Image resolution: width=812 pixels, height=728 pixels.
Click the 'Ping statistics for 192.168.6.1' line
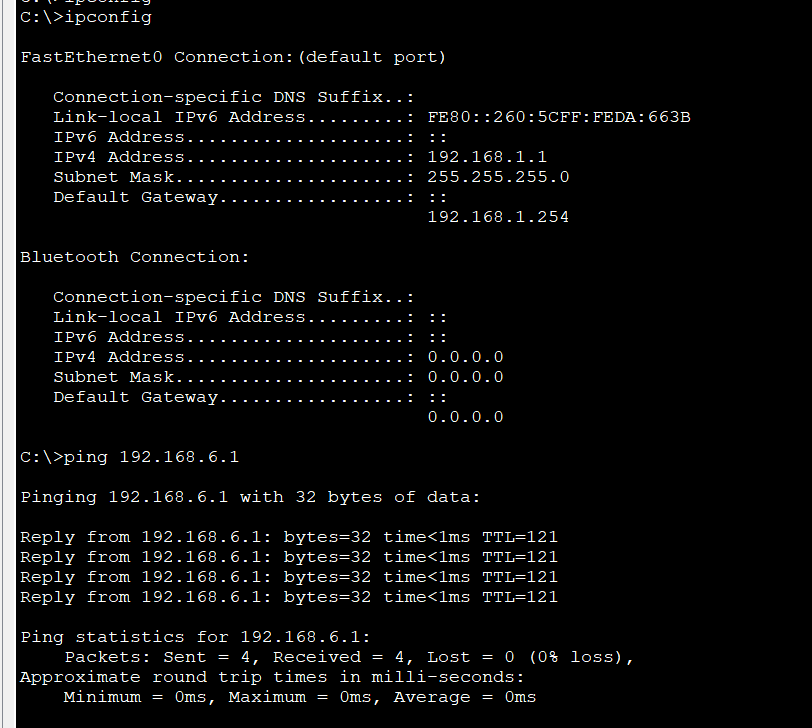click(x=195, y=637)
